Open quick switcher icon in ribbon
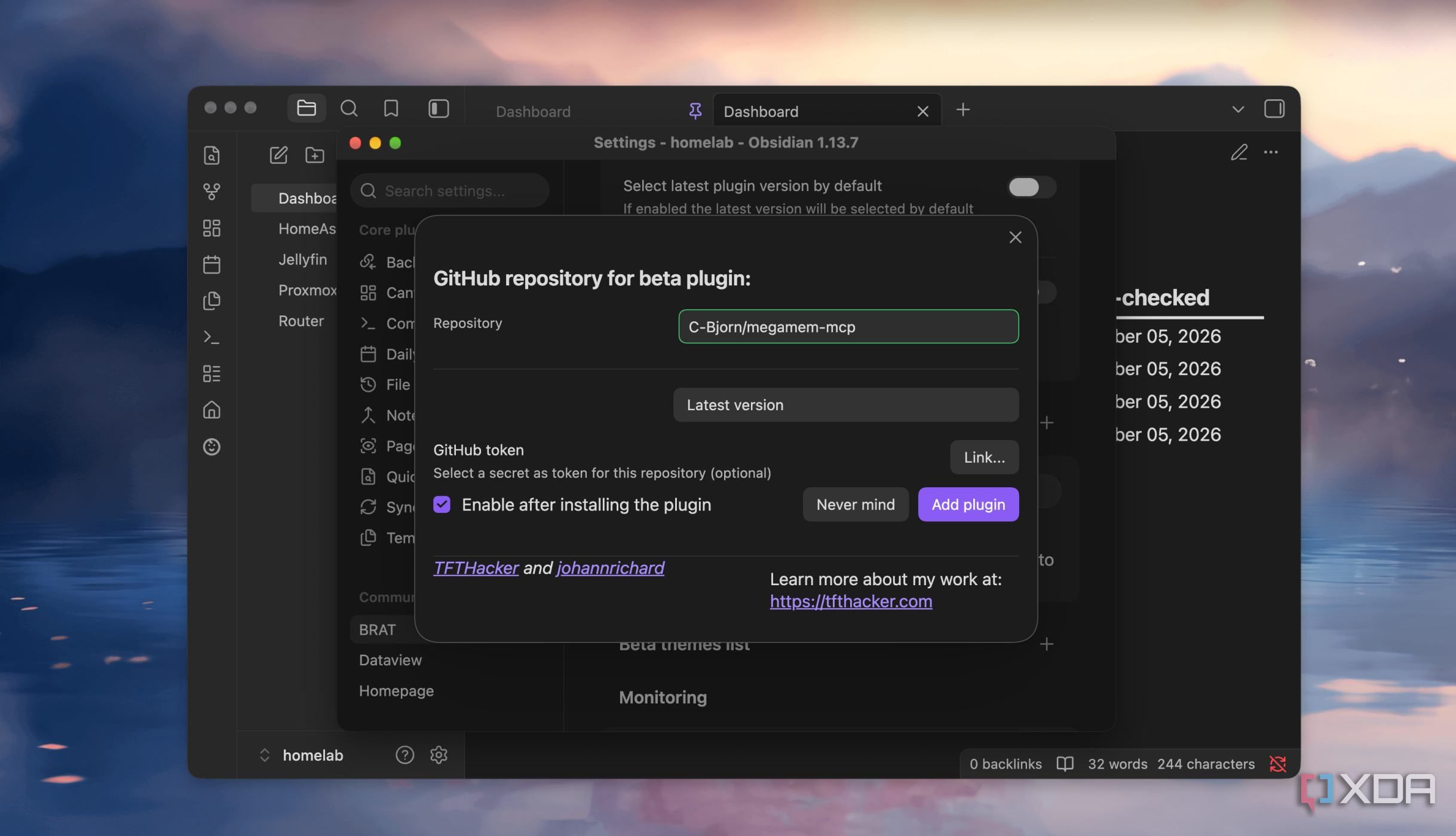This screenshot has width=1456, height=836. click(211, 155)
